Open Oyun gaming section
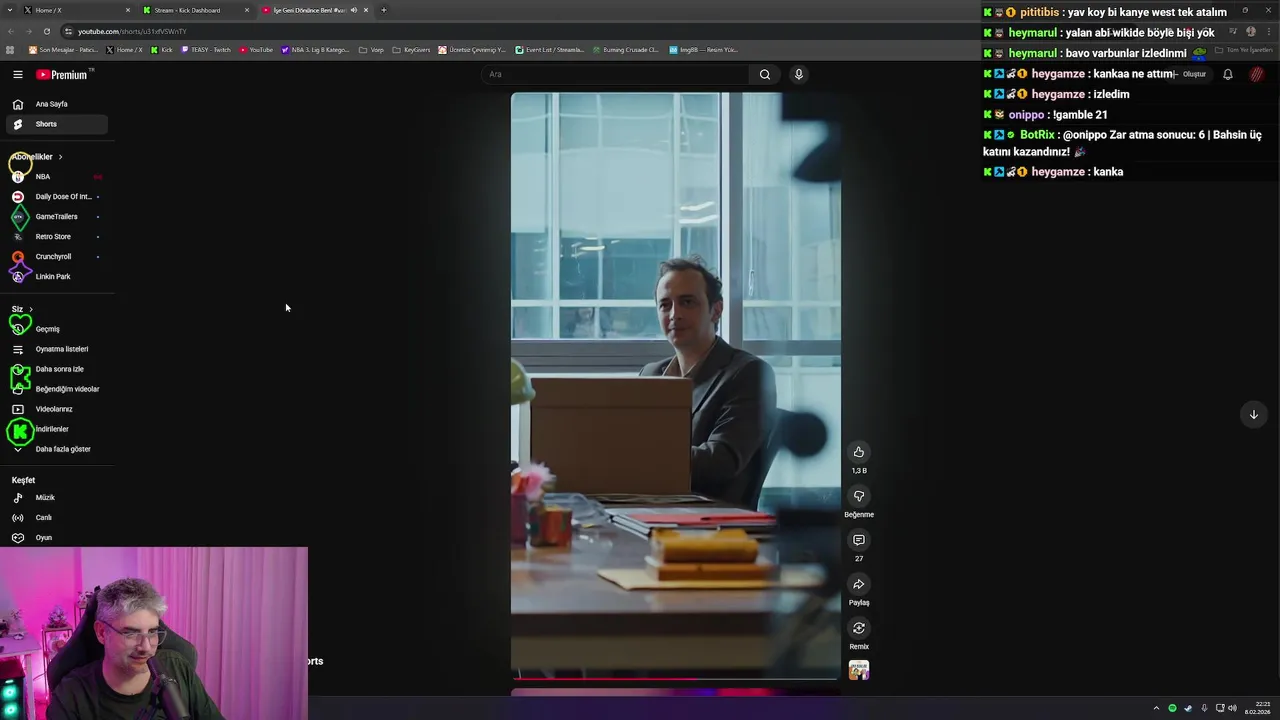This screenshot has height=720, width=1280. pos(56,538)
